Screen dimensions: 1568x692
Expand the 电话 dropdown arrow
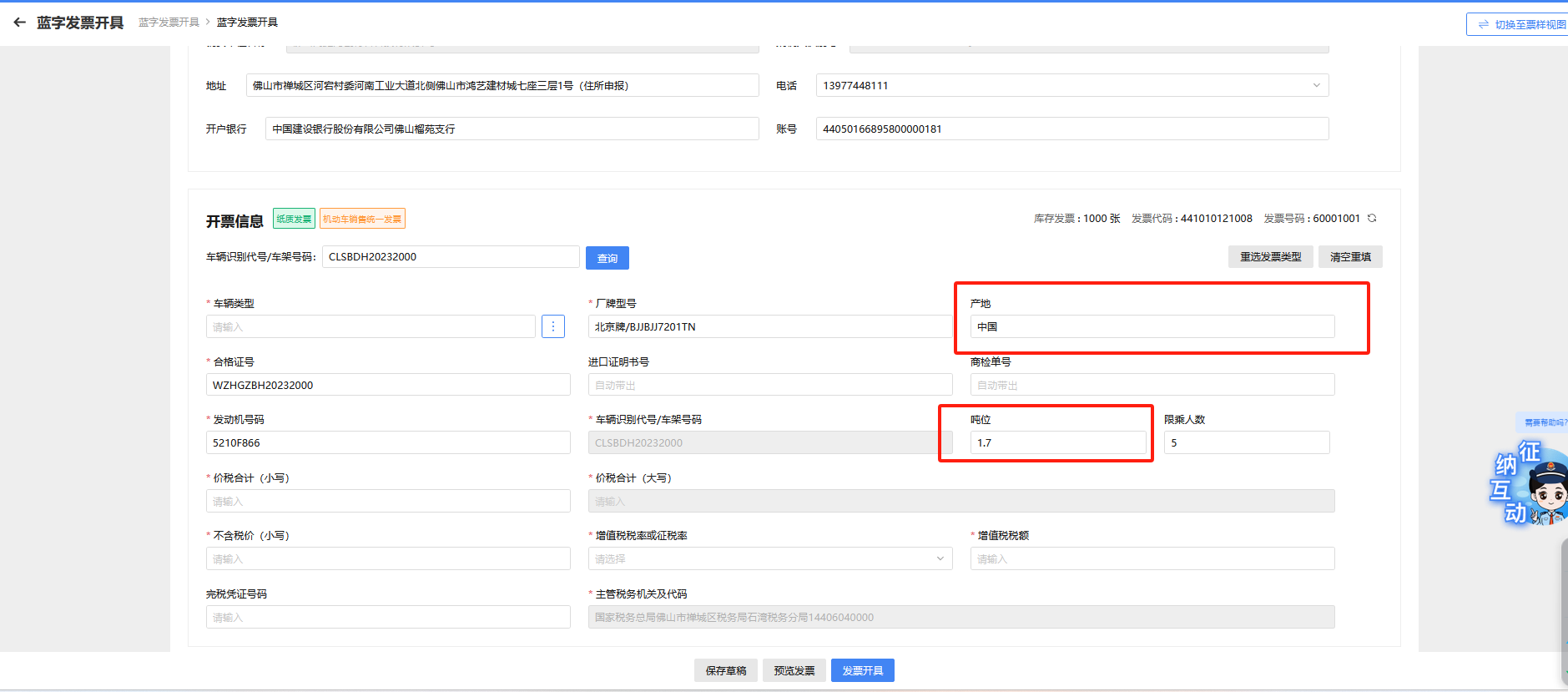click(1316, 85)
